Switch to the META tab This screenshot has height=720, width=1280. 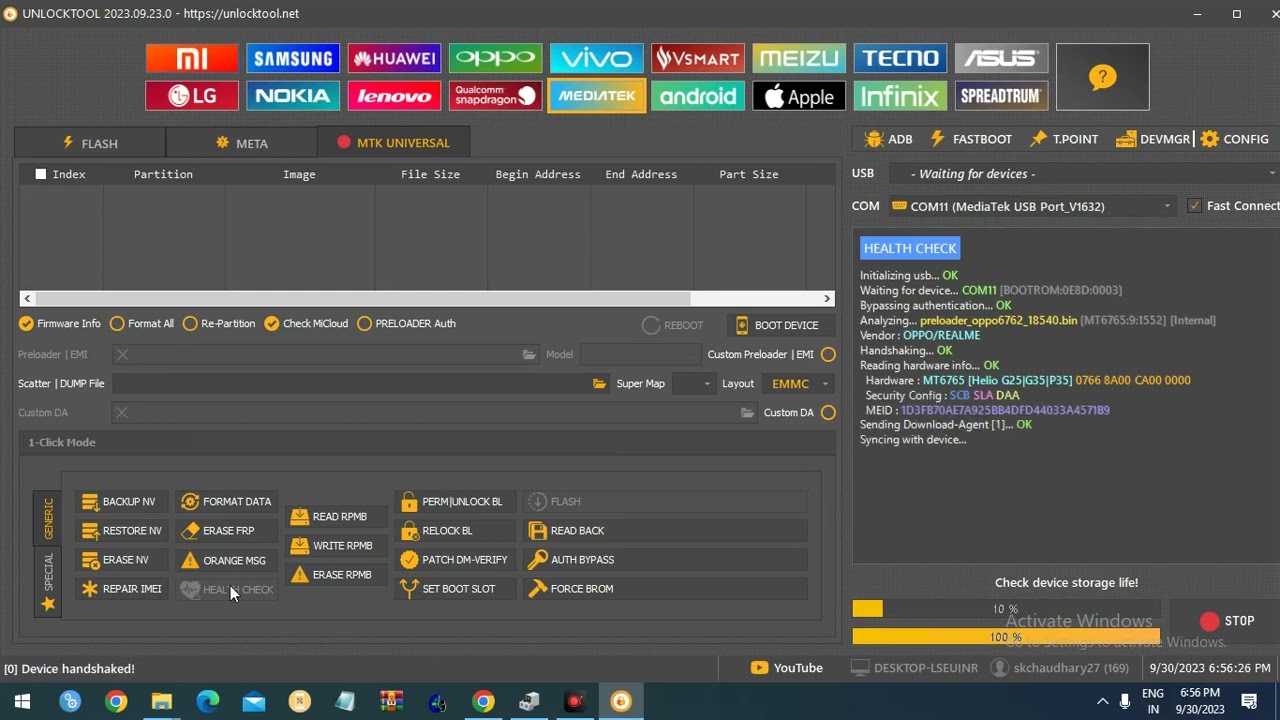tap(241, 143)
